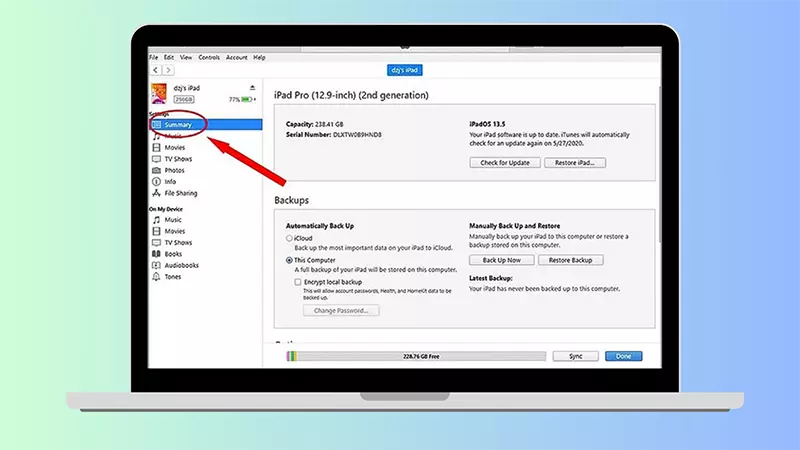
Task: Eject dzj's iPad via eject icon
Action: click(x=252, y=88)
